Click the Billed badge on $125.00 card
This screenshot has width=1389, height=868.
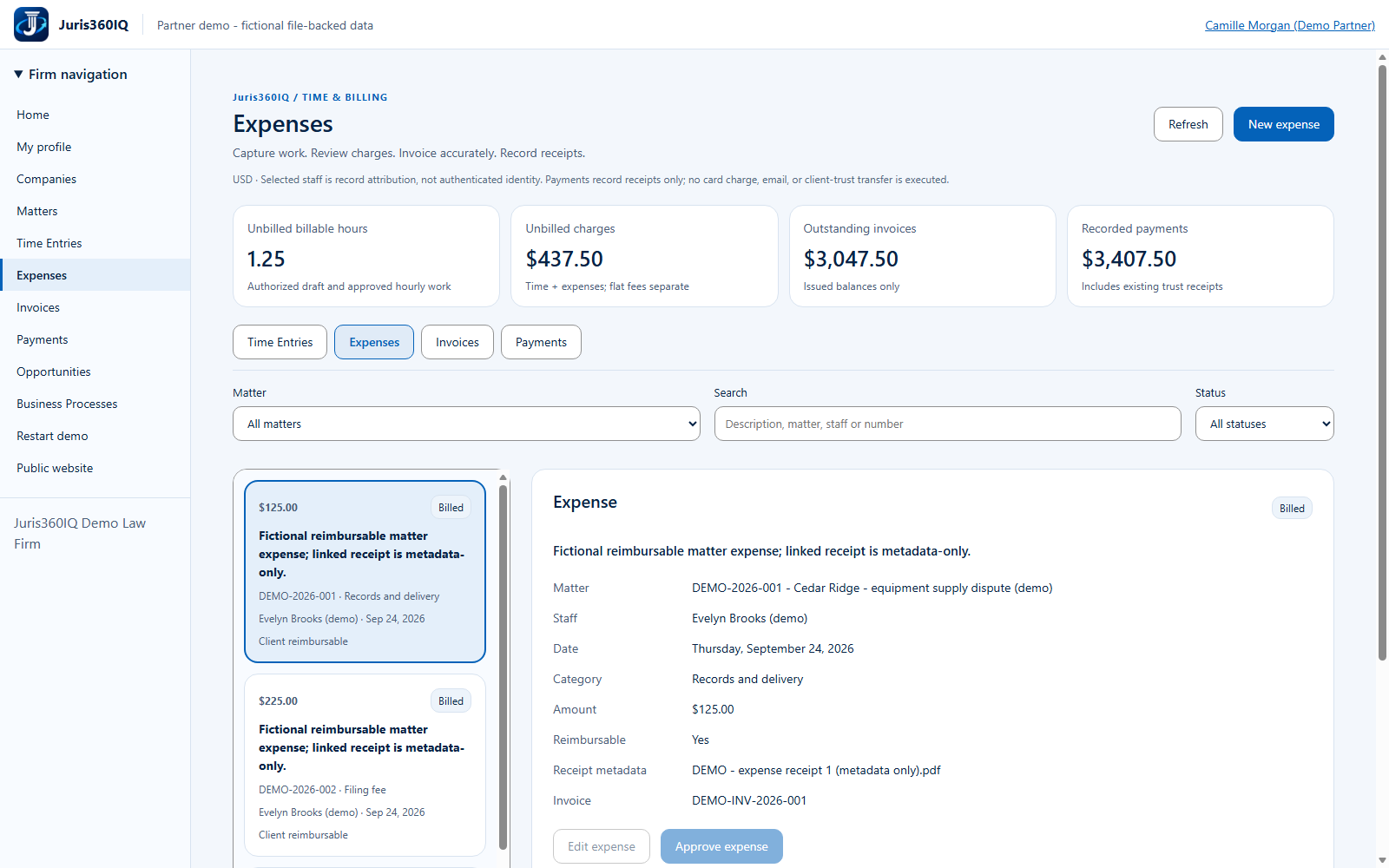(451, 508)
